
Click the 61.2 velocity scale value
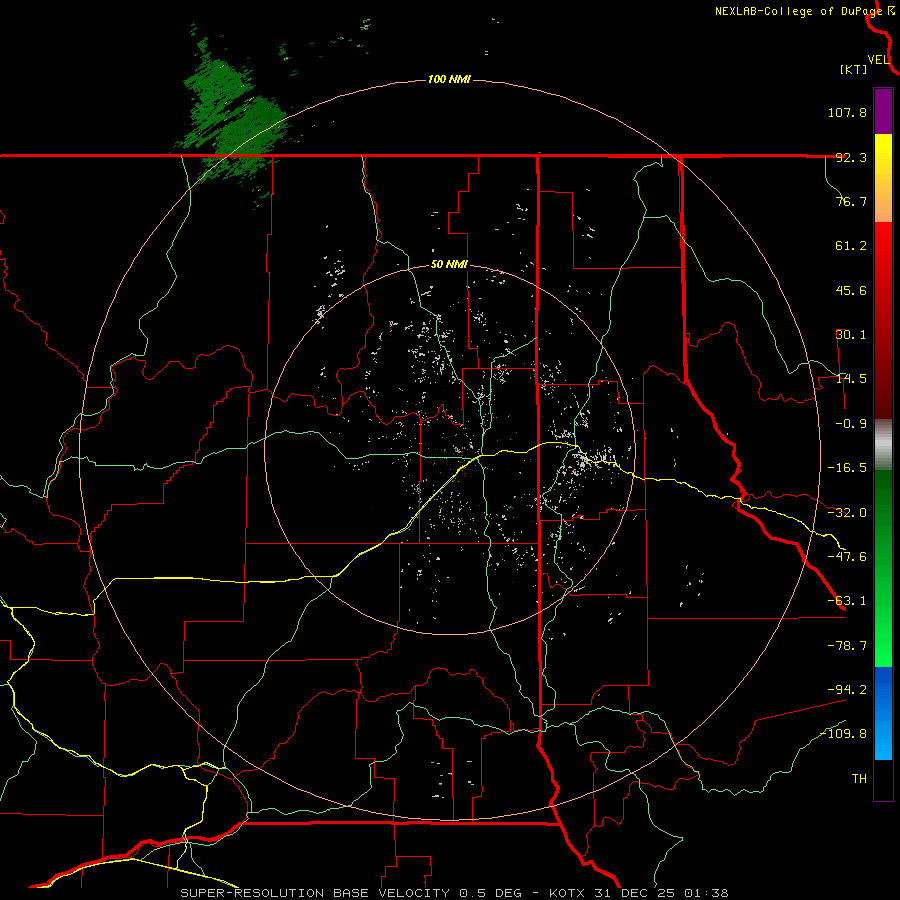point(851,246)
